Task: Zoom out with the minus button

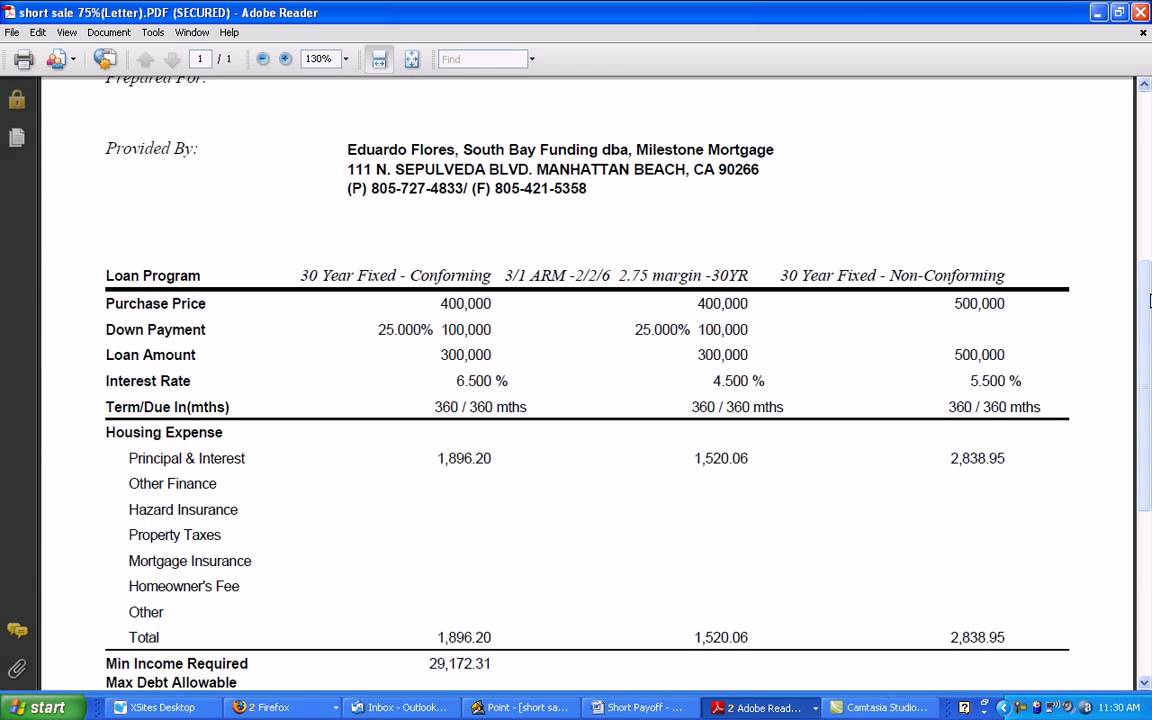Action: (263, 59)
